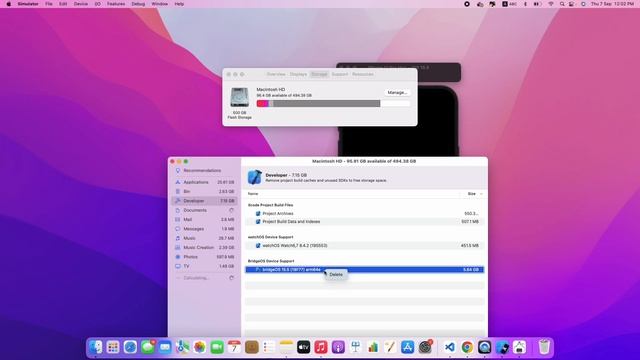Launch Safari from the dock
640x360 pixels.
click(x=130, y=347)
